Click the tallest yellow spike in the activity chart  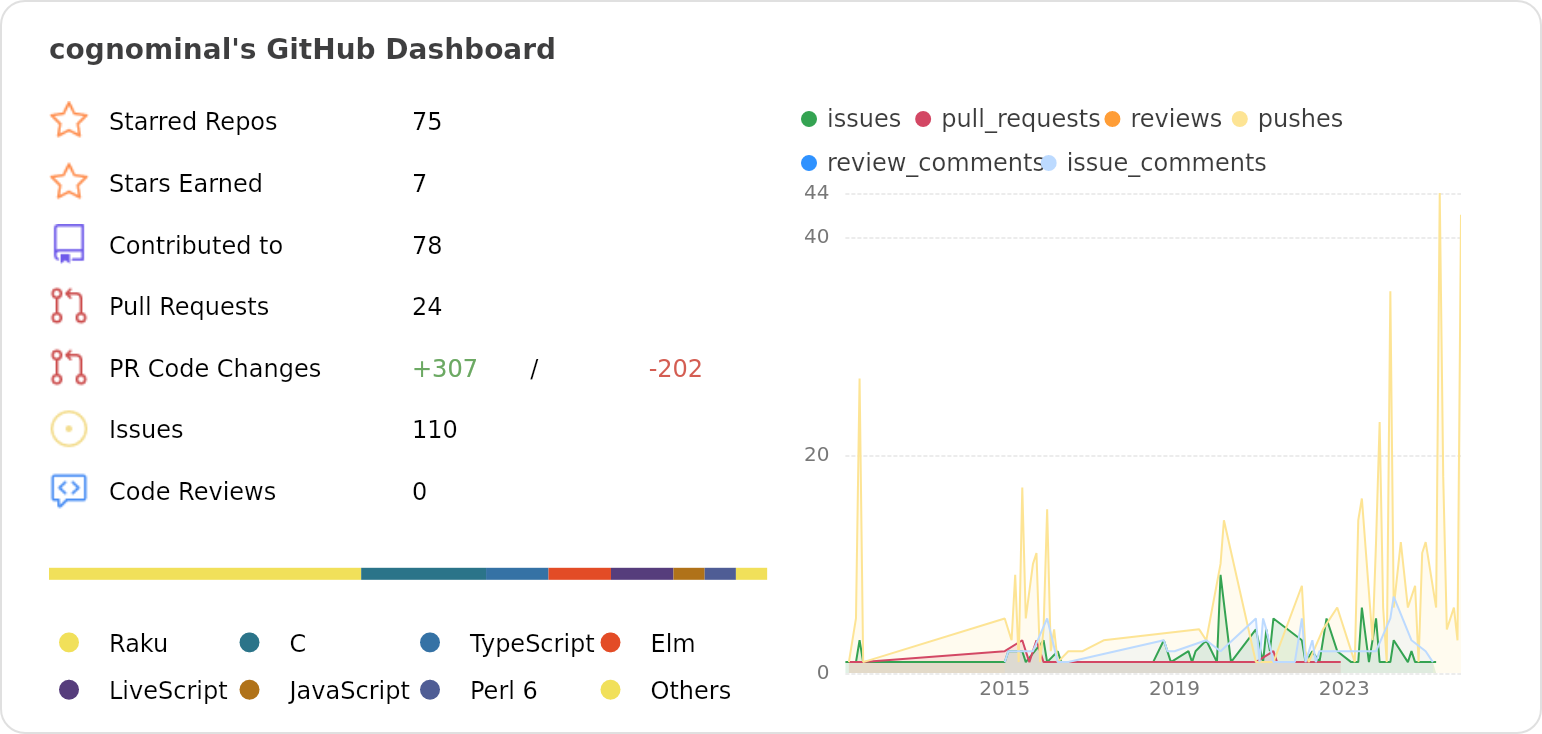(1440, 200)
